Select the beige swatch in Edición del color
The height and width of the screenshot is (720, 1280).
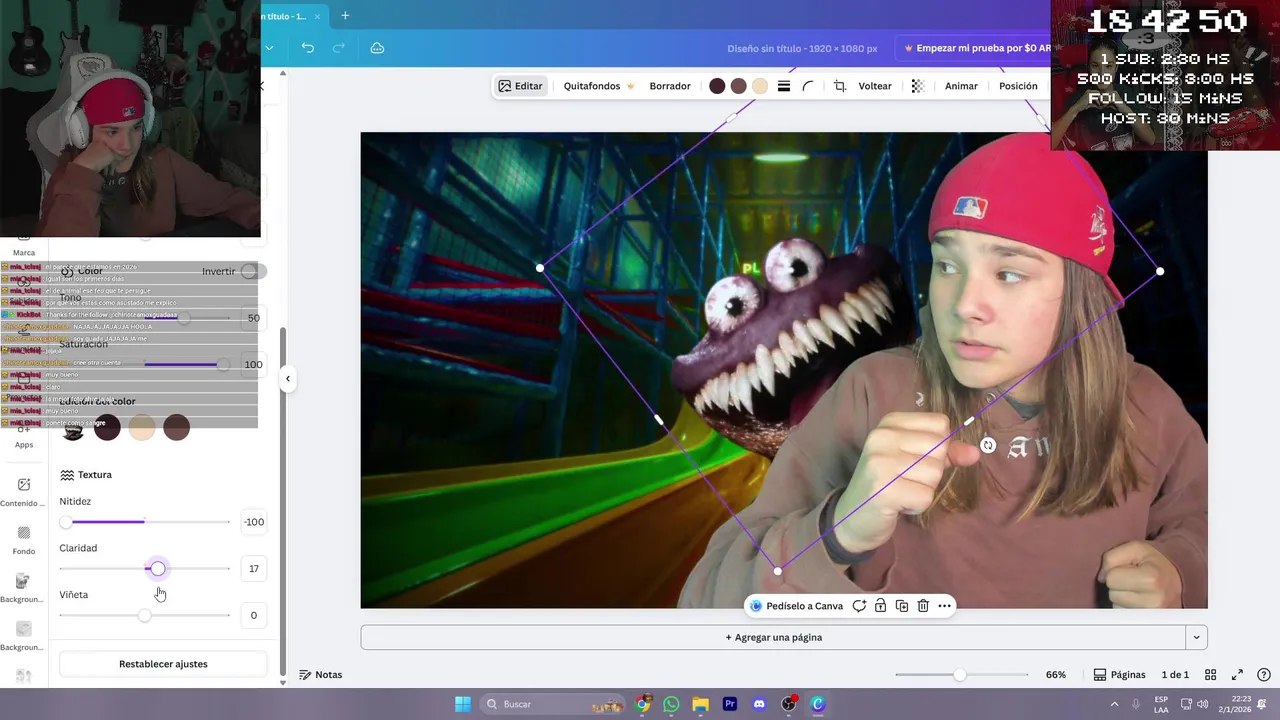[142, 427]
